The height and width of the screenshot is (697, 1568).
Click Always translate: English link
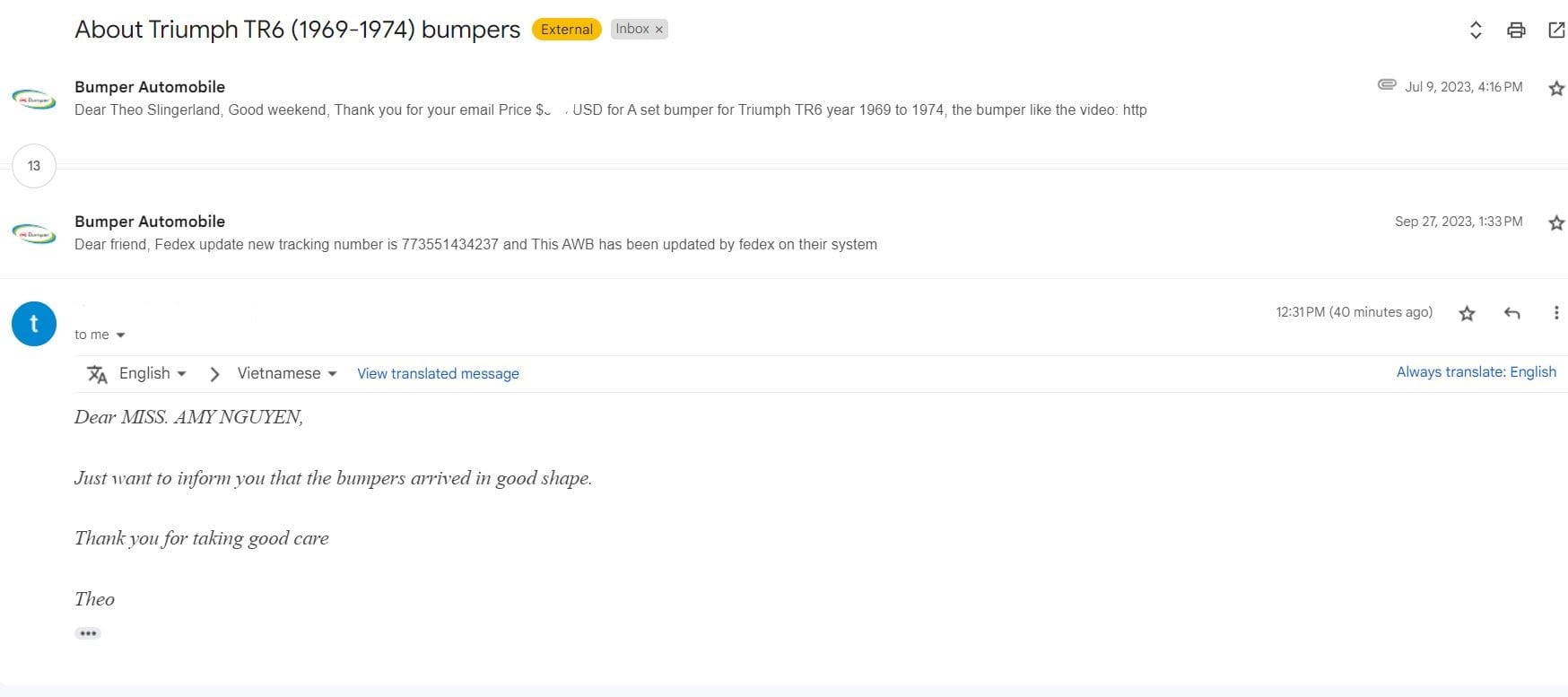pos(1476,372)
